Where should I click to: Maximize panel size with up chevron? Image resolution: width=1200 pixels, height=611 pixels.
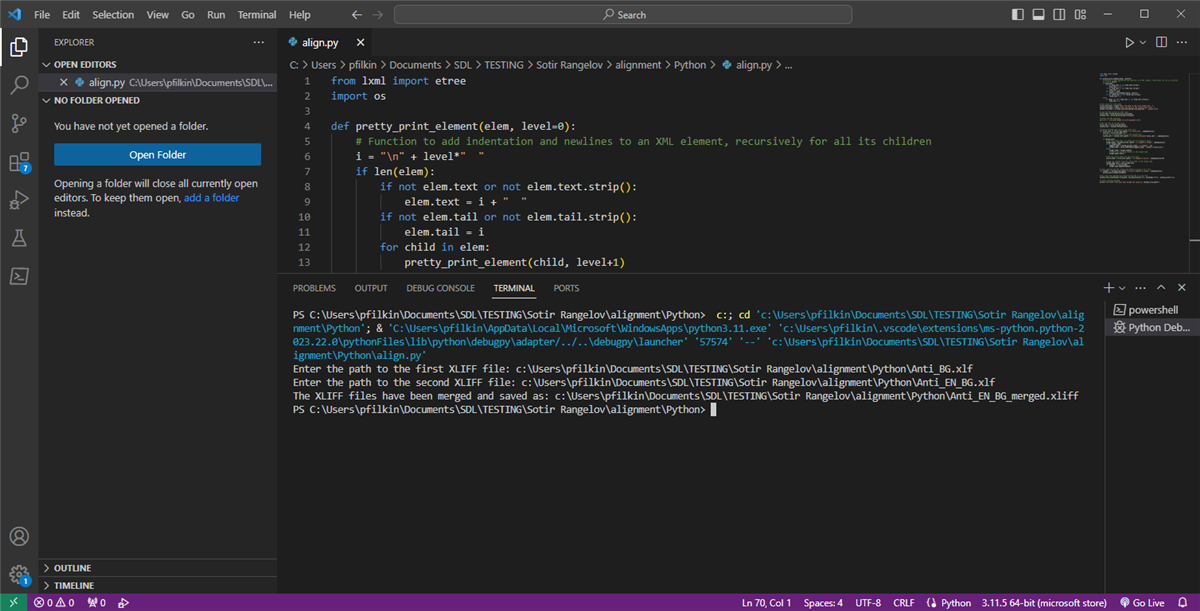[1163, 288]
